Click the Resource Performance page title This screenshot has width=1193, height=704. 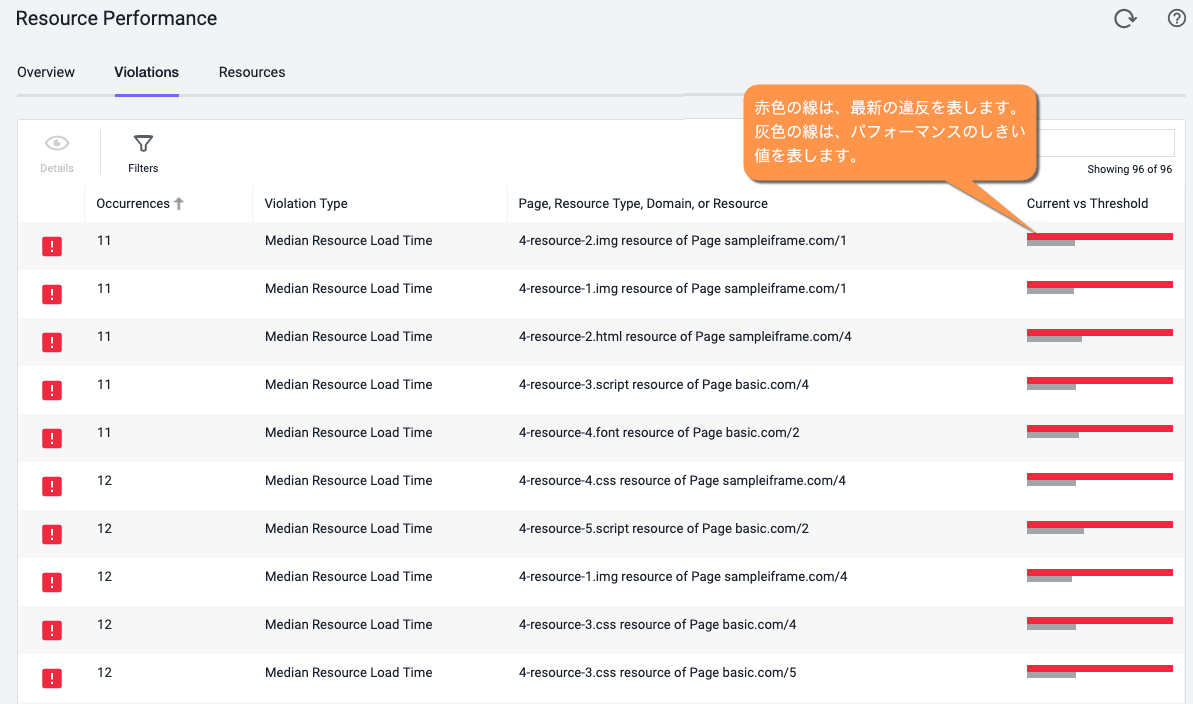[x=116, y=18]
